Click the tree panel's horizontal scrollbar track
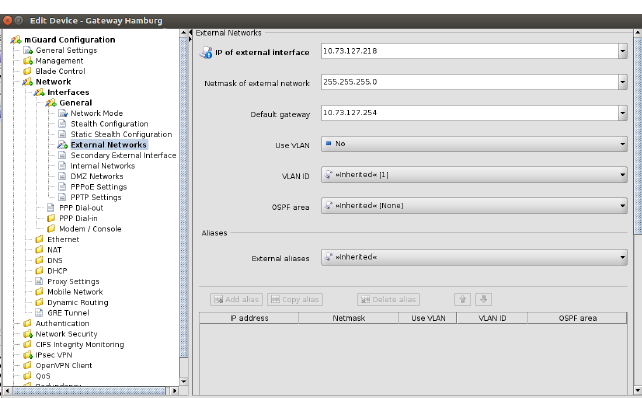This screenshot has width=642, height=398. [89, 391]
